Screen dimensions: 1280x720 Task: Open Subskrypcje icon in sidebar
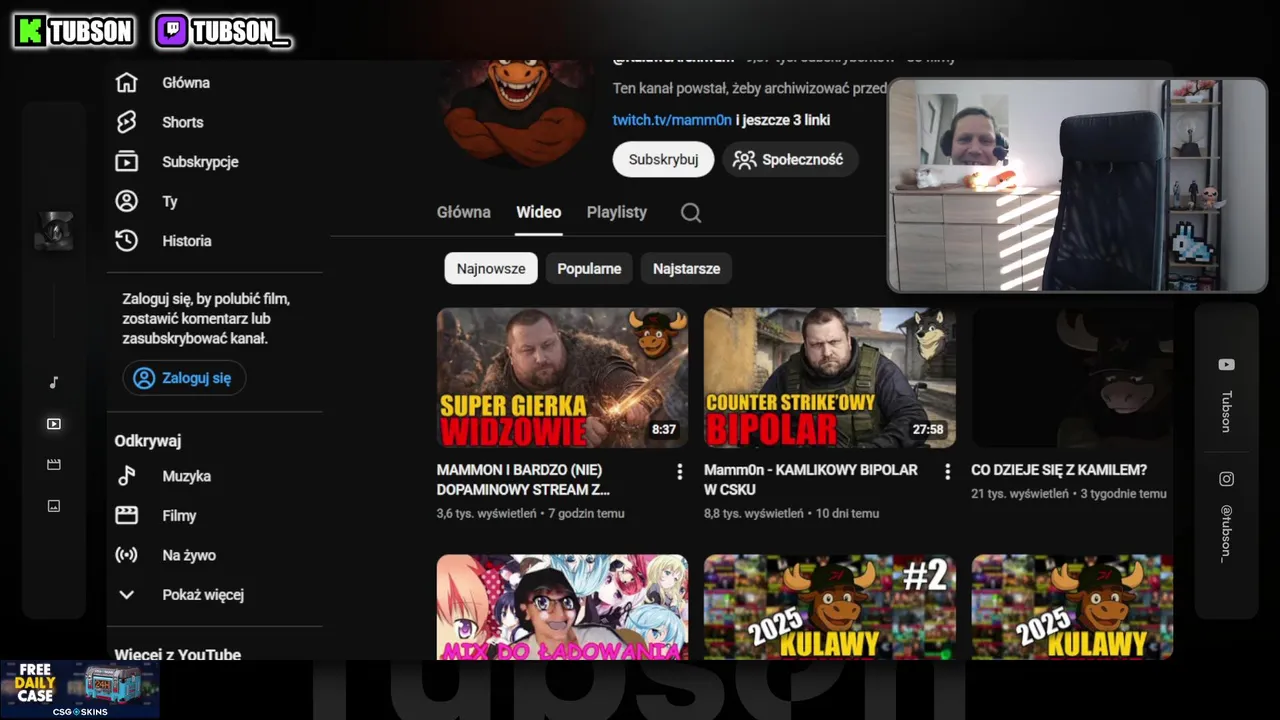tap(126, 161)
